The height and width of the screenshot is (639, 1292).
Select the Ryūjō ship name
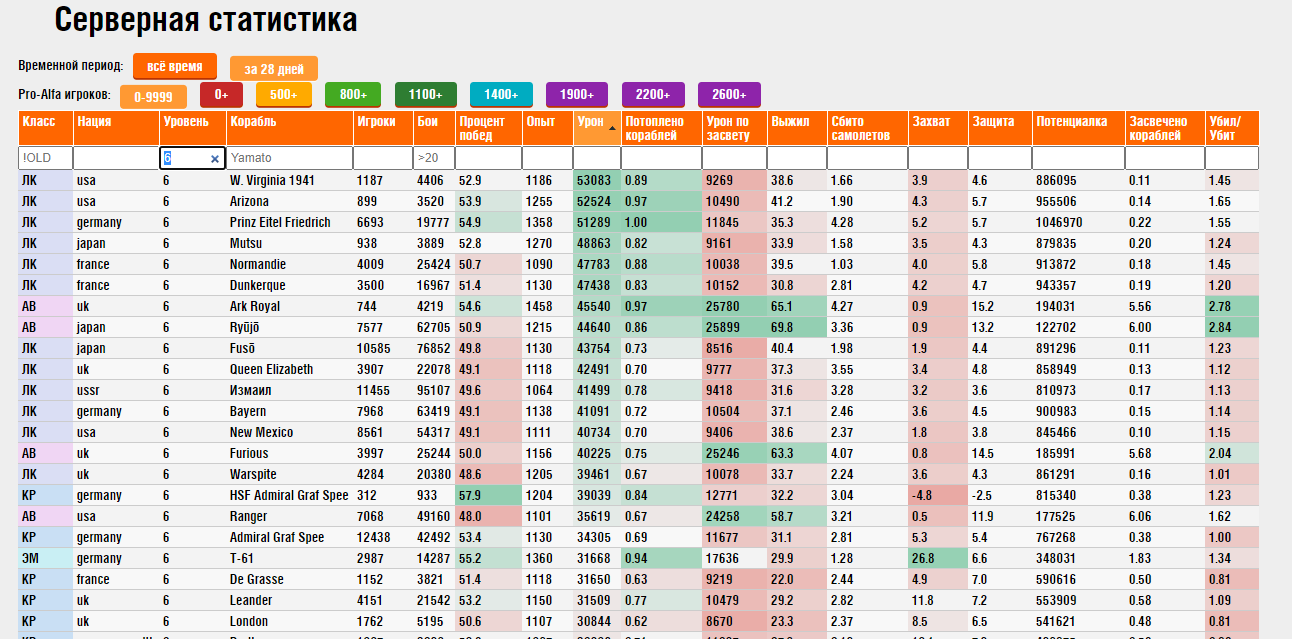(x=247, y=327)
